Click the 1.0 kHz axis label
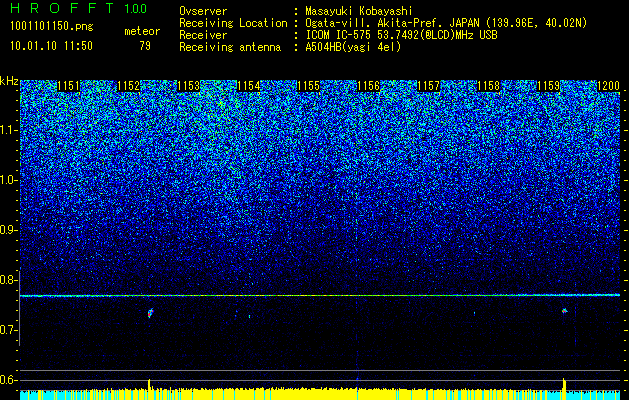This screenshot has height=400, width=629. pos(9,180)
